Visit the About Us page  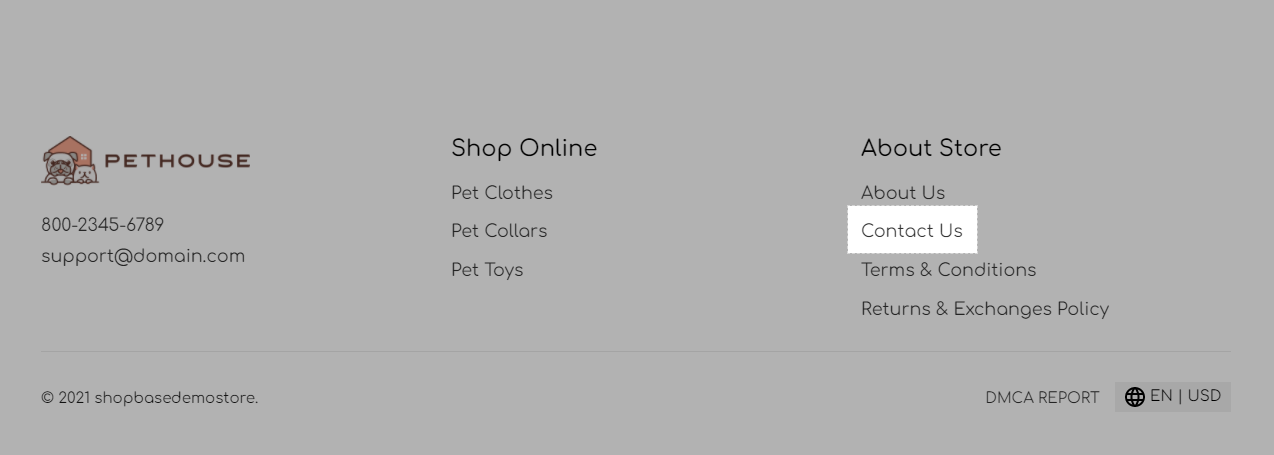click(903, 193)
